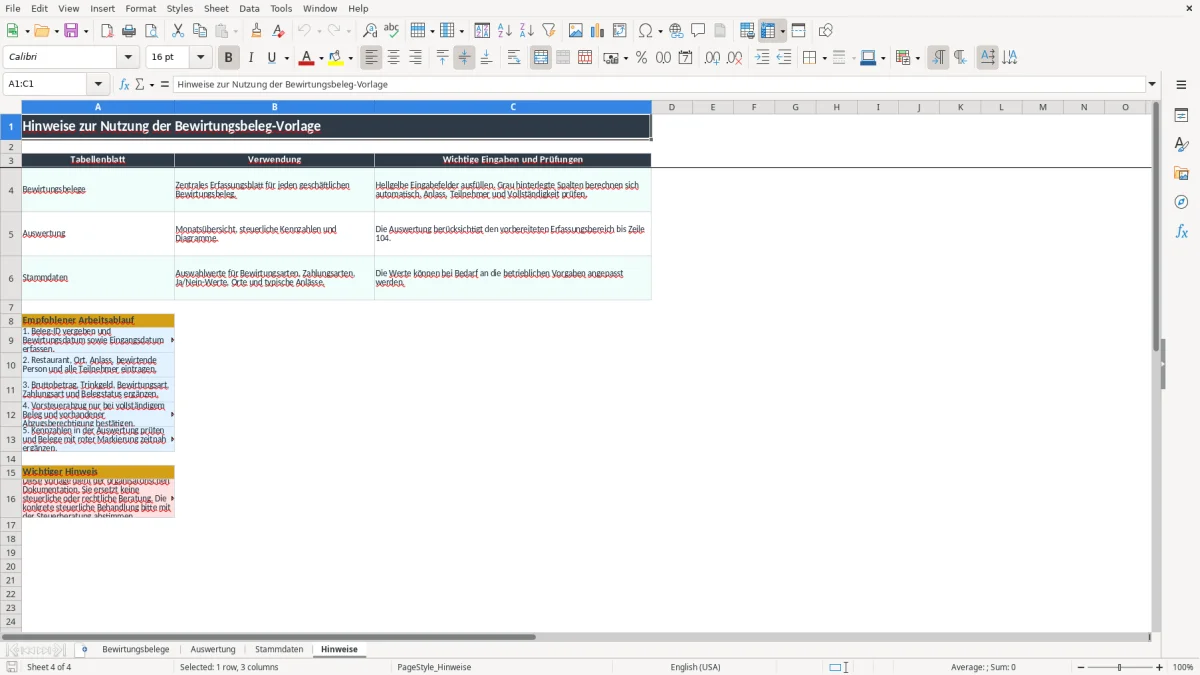Sort descending
Image resolution: width=1200 pixels, height=675 pixels.
coord(527,31)
